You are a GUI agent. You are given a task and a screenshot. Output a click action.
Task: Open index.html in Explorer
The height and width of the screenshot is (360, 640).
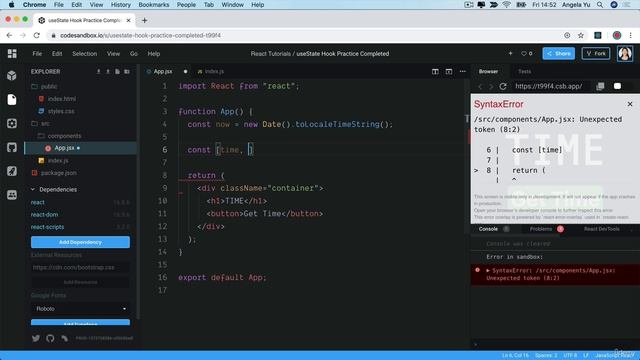pyautogui.click(x=62, y=99)
